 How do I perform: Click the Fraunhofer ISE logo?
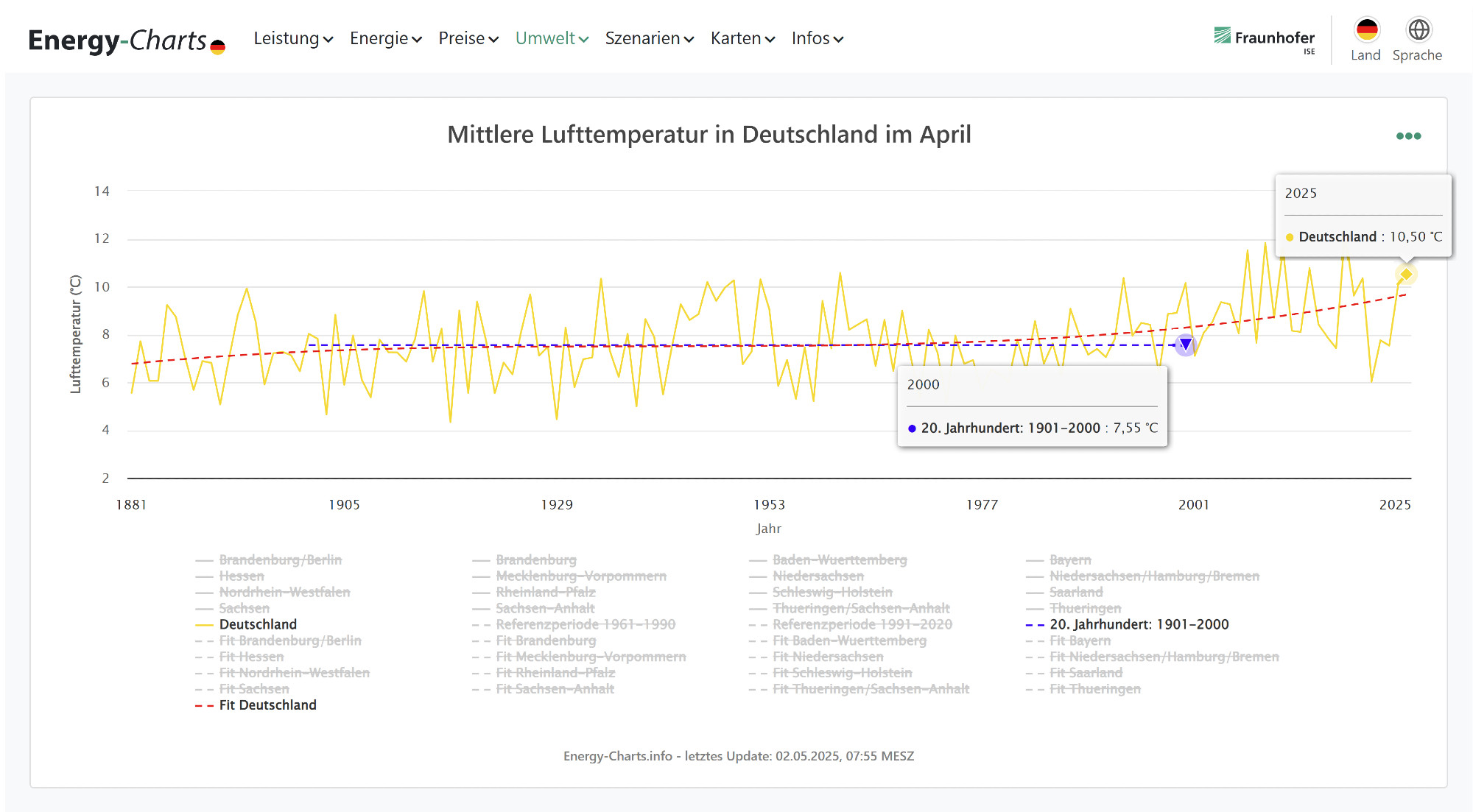pyautogui.click(x=1264, y=40)
